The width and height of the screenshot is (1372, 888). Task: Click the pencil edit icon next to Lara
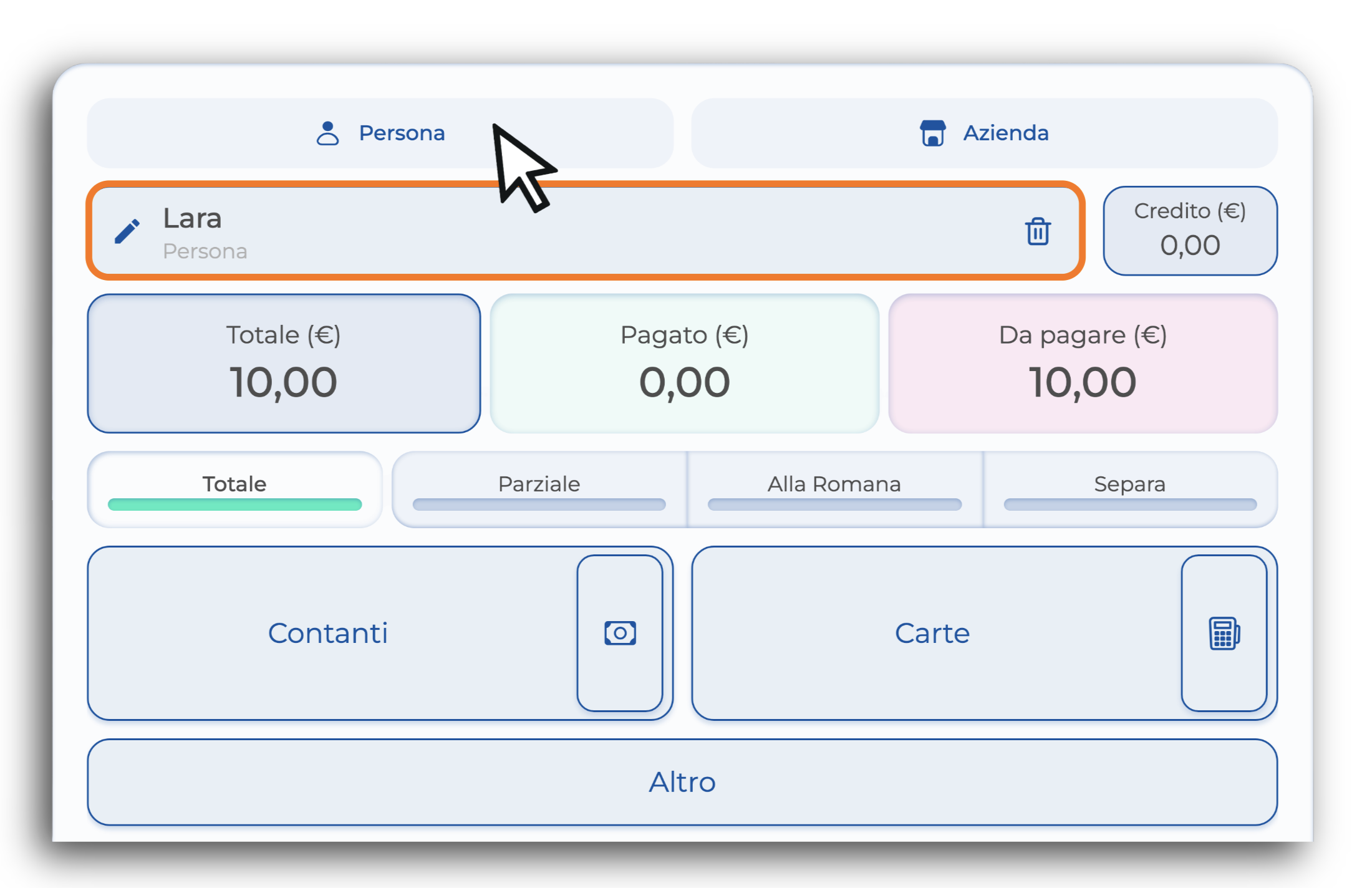click(127, 231)
